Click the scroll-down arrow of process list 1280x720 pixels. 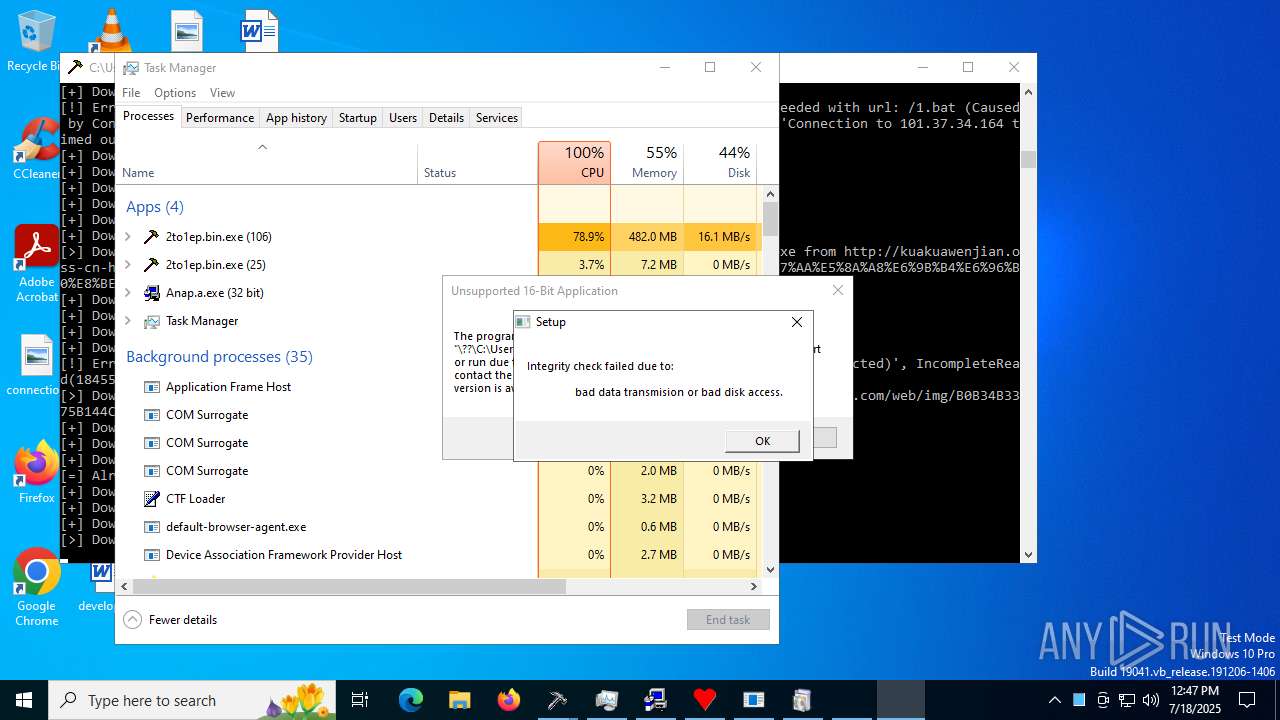click(770, 569)
